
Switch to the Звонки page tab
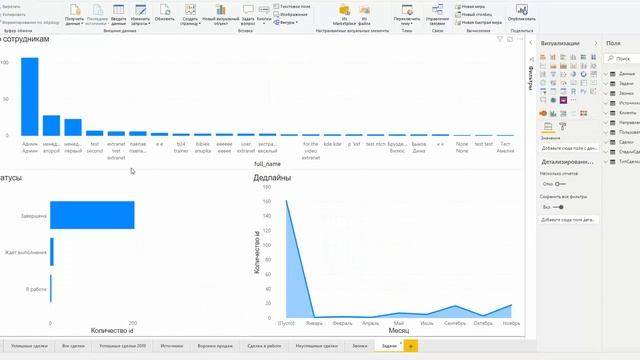(360, 346)
